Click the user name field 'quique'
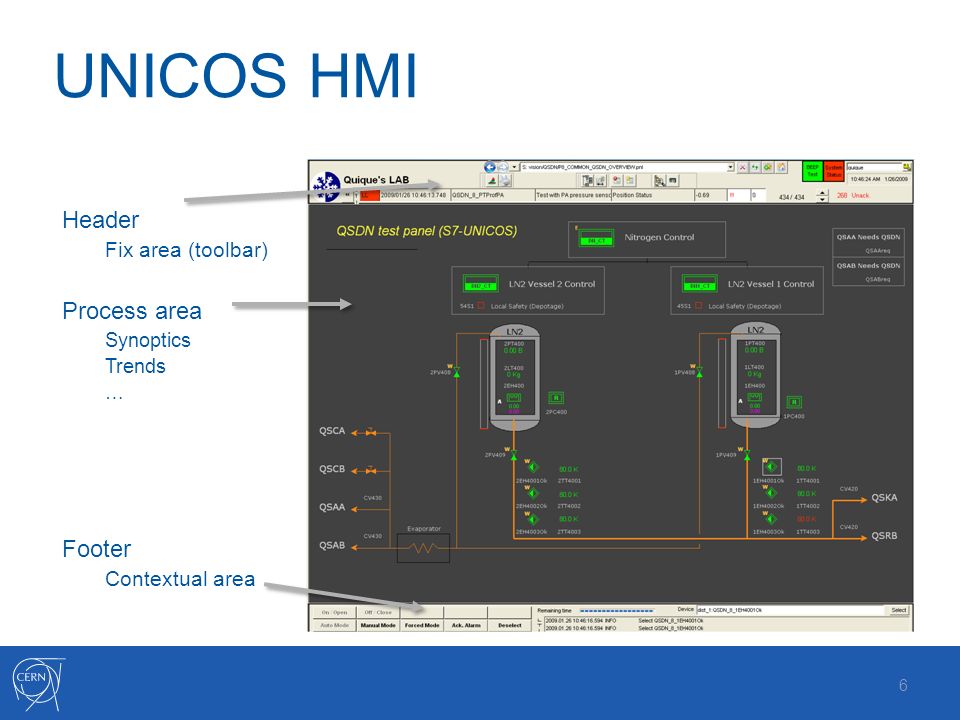This screenshot has height=720, width=960. 874,167
